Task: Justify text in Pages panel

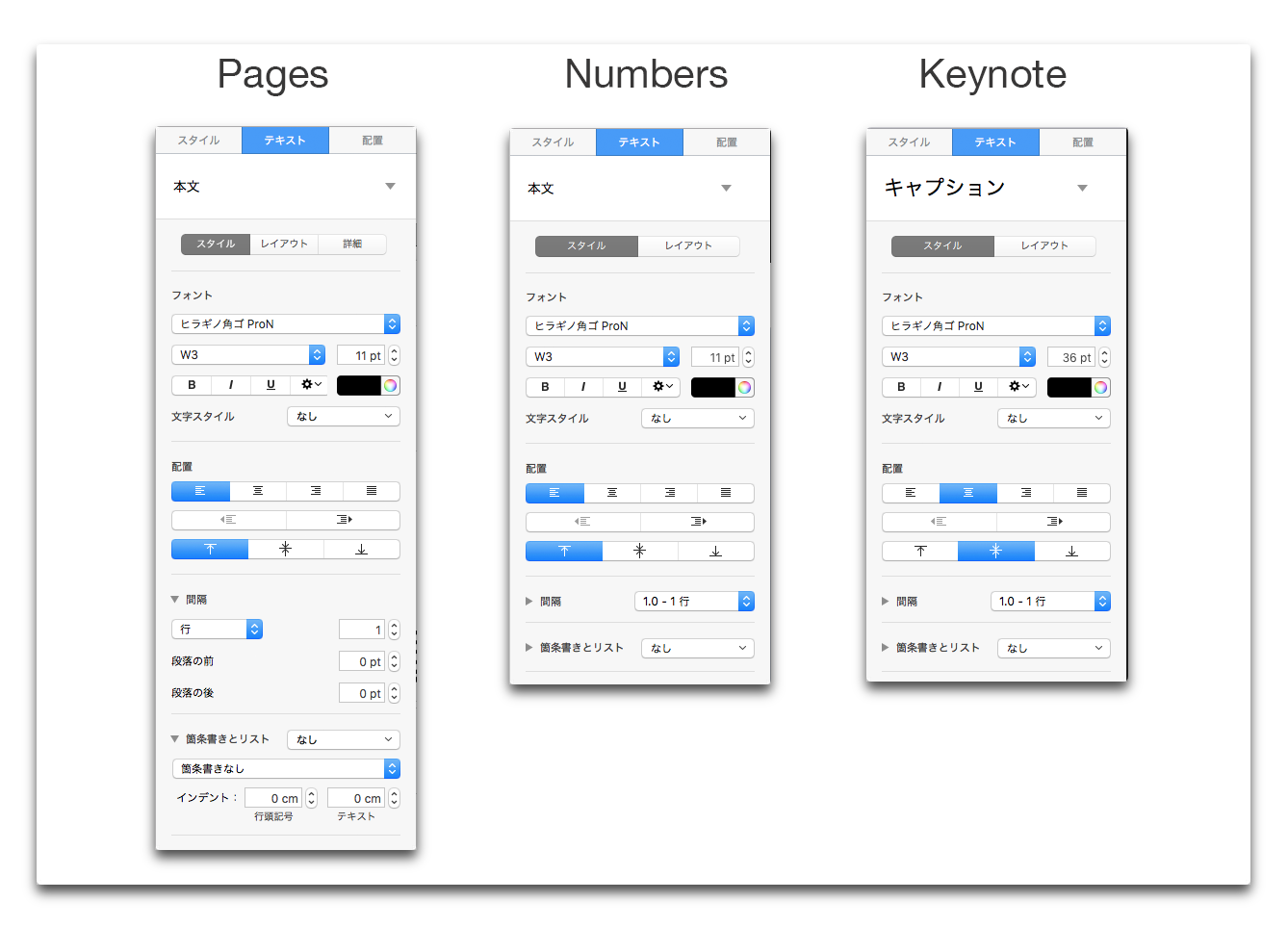Action: pyautogui.click(x=372, y=491)
